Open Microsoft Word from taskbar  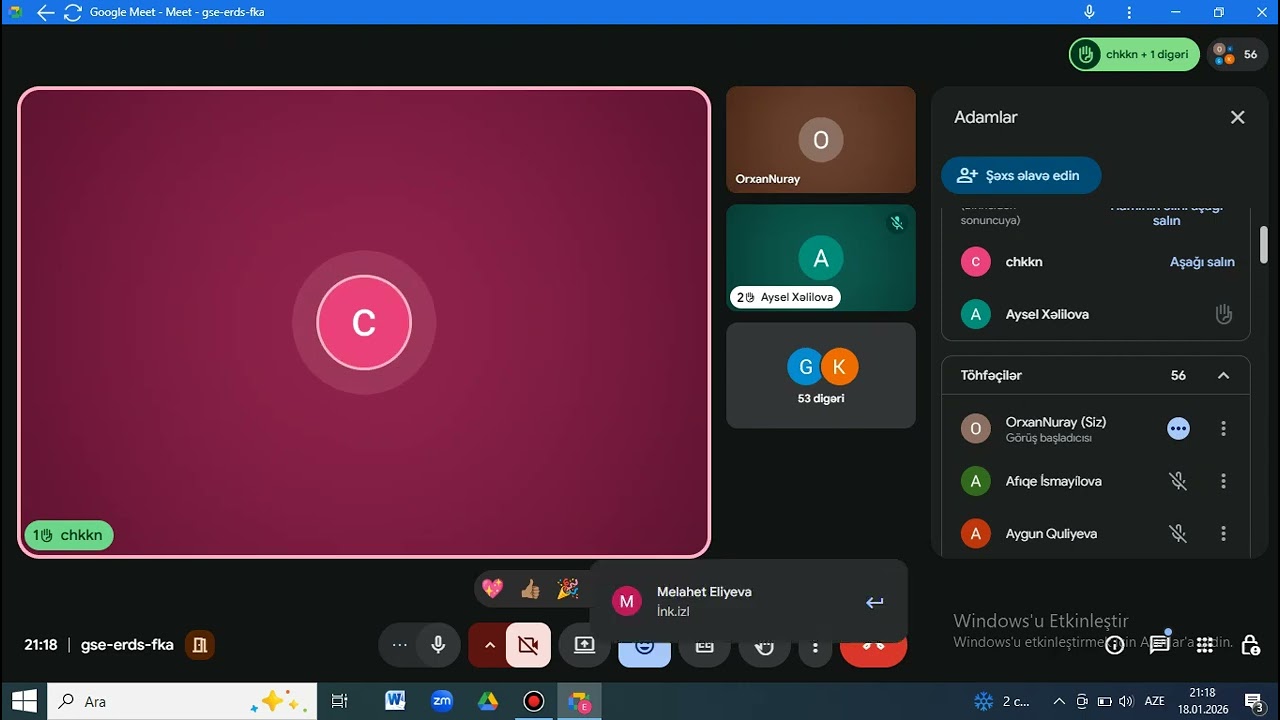(x=395, y=701)
